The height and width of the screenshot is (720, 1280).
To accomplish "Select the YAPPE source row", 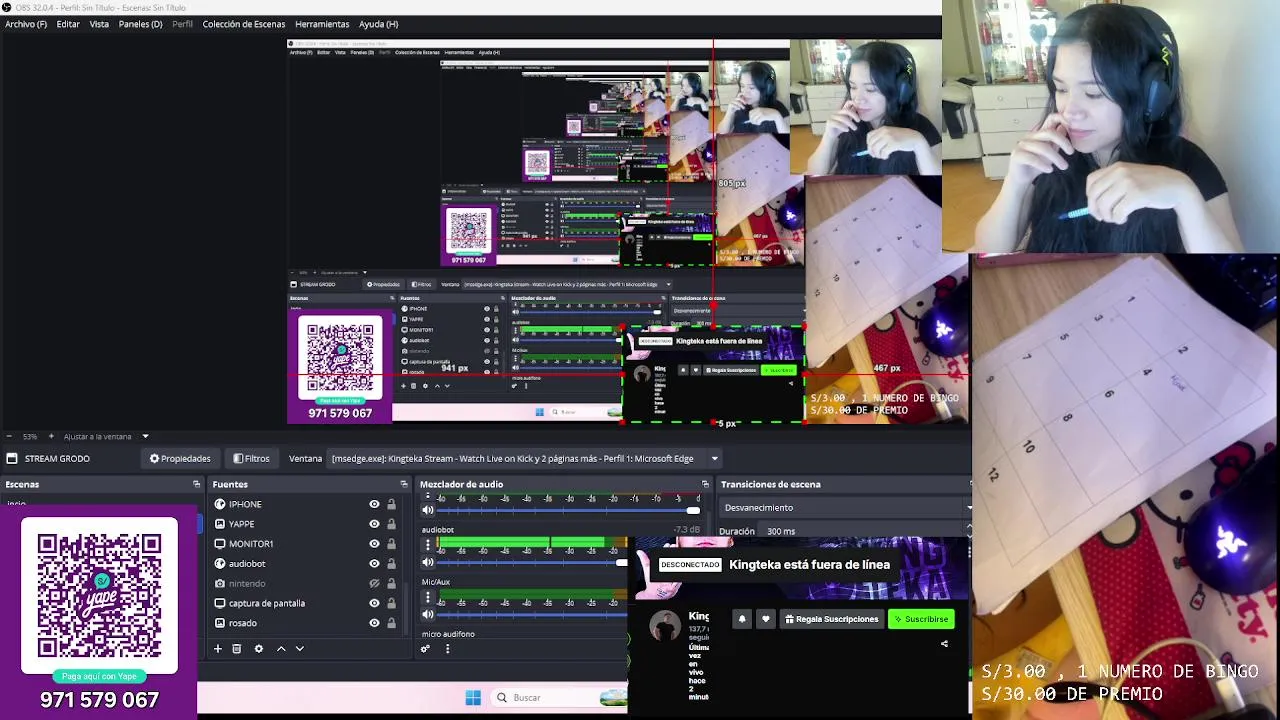I will point(304,524).
